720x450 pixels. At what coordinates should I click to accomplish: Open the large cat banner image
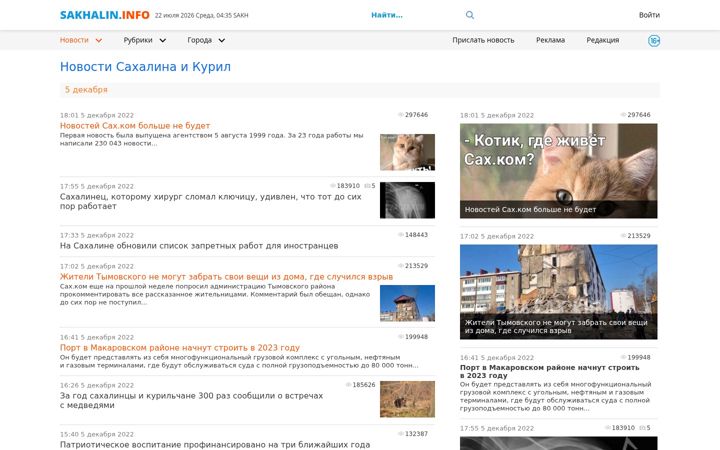pos(558,171)
